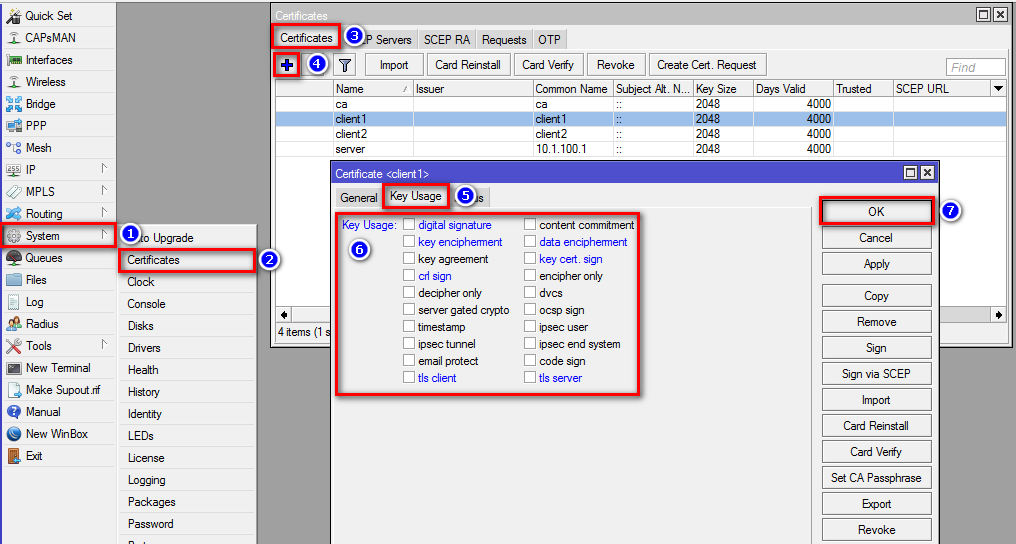Viewport: 1016px width, 544px height.
Task: Open the Queues sidebar entry
Action: tap(43, 258)
